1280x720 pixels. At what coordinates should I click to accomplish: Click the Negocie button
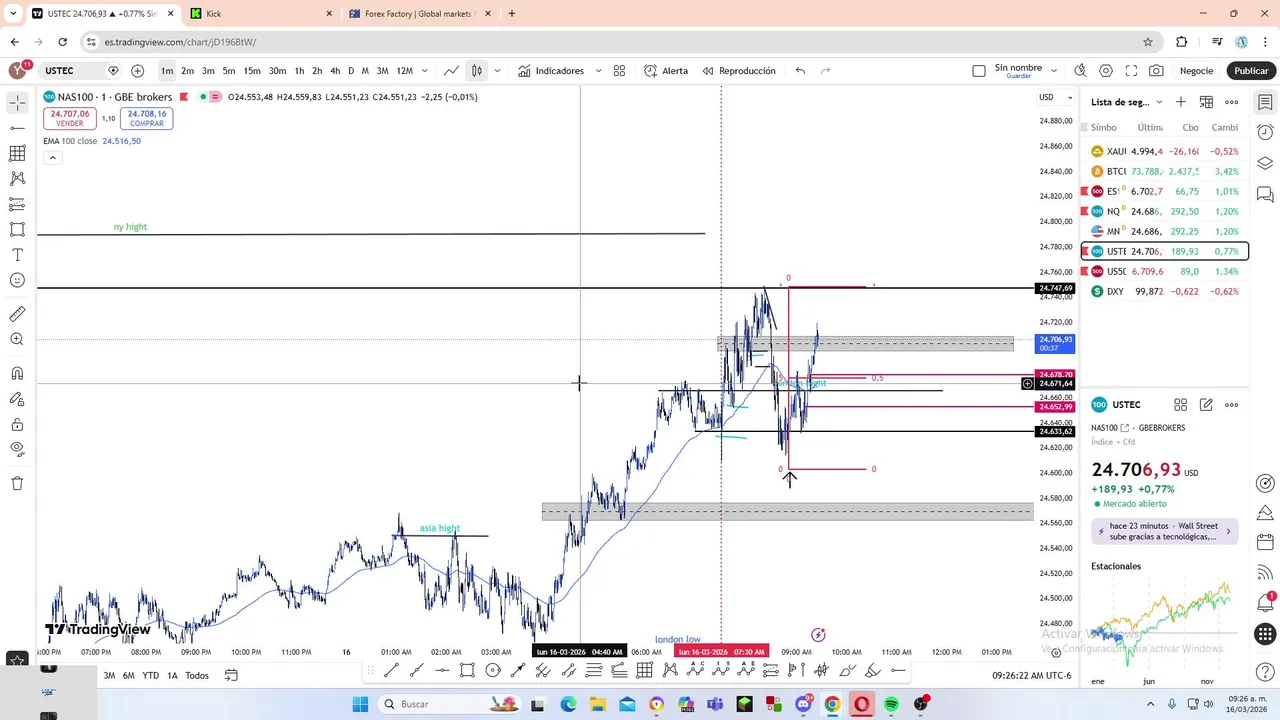click(1196, 71)
